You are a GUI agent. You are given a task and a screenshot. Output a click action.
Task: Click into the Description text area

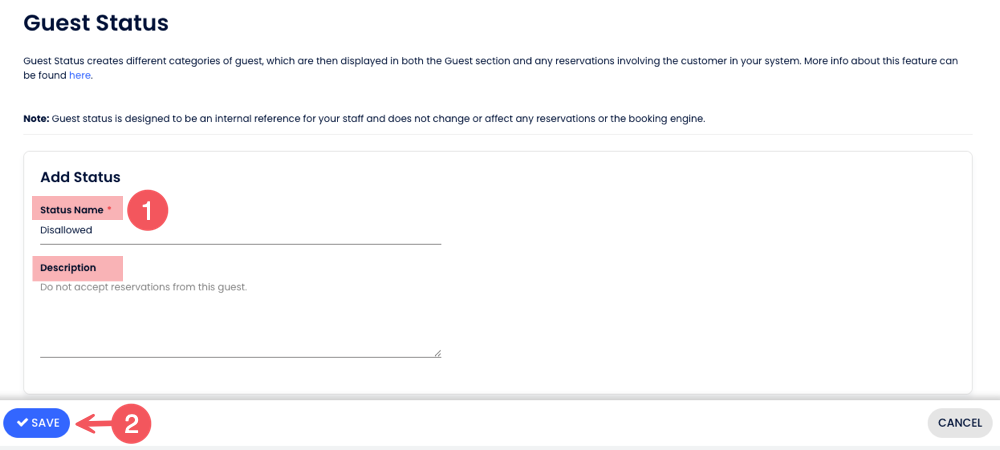(x=240, y=320)
